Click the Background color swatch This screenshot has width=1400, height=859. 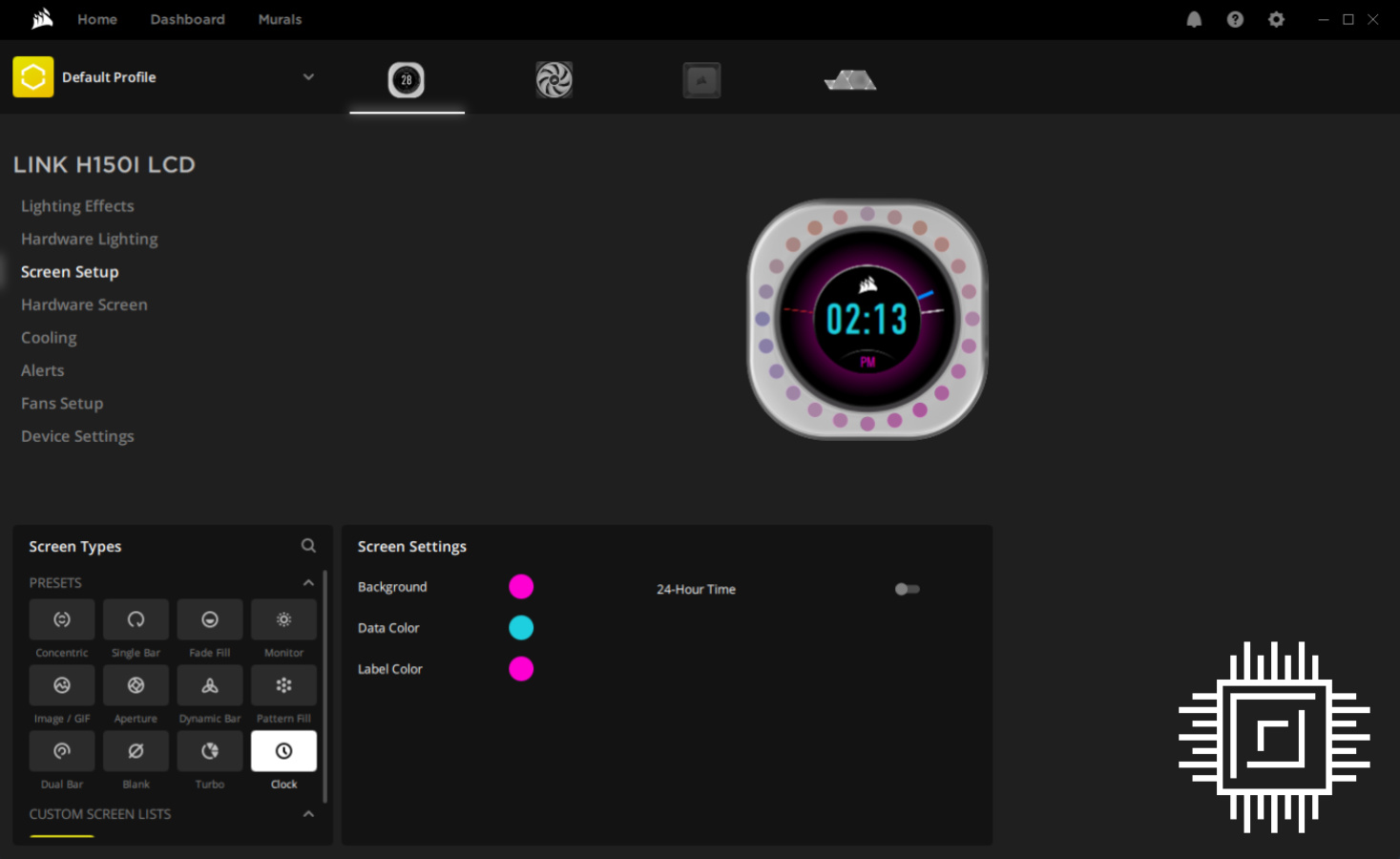tap(521, 587)
